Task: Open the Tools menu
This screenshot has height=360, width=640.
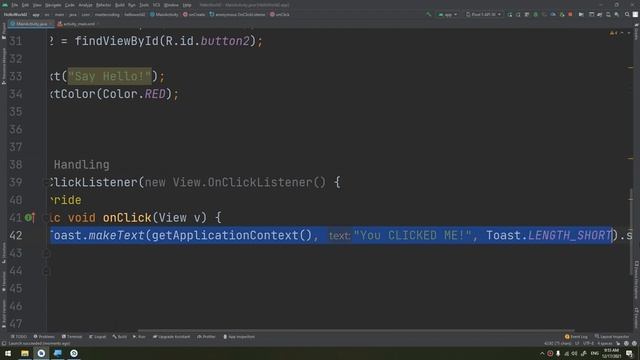Action: [144, 5]
